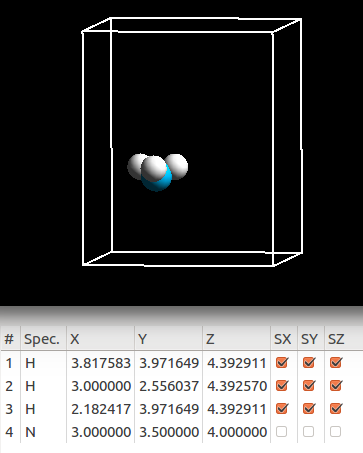Screen dimensions: 363x453
Task: Select row number 3 in atom table
Action: pos(9,409)
